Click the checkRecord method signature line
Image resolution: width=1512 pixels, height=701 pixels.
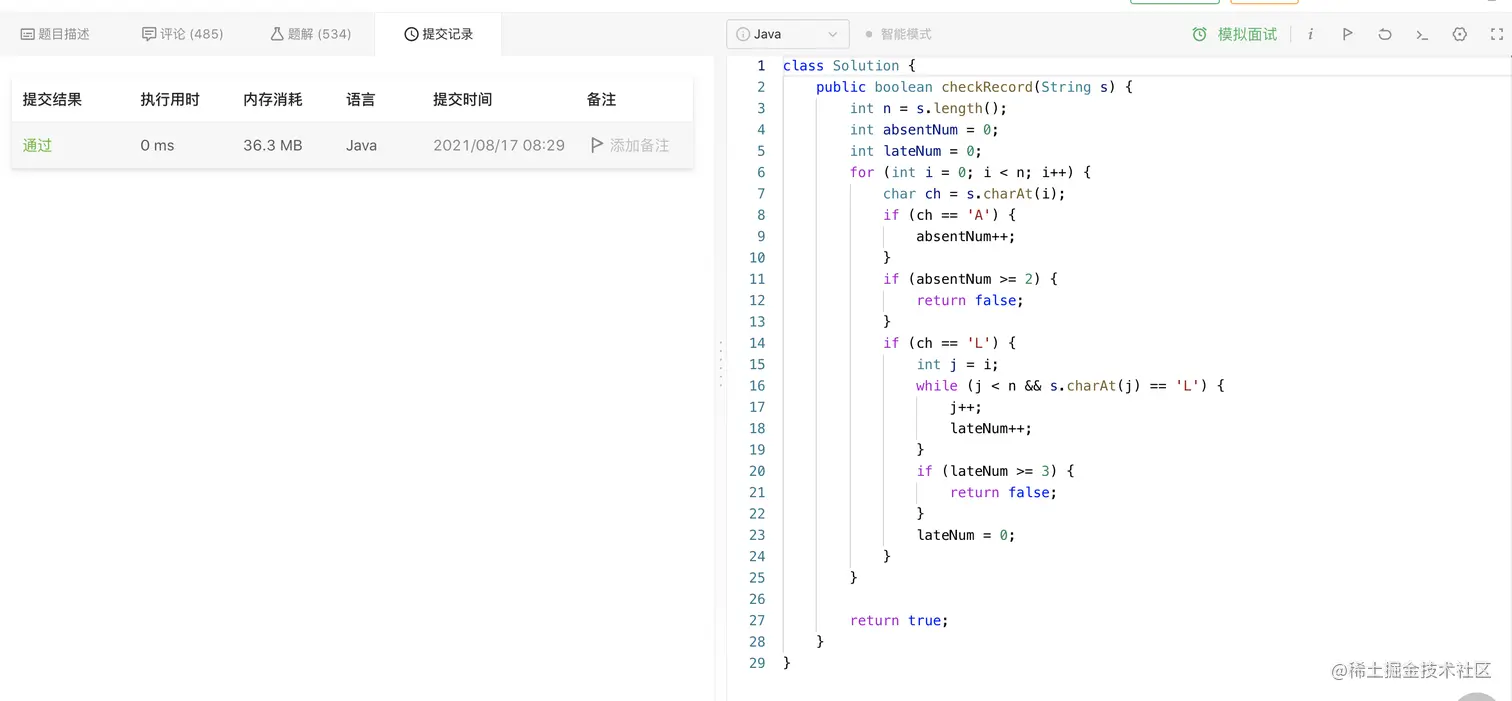tap(974, 87)
